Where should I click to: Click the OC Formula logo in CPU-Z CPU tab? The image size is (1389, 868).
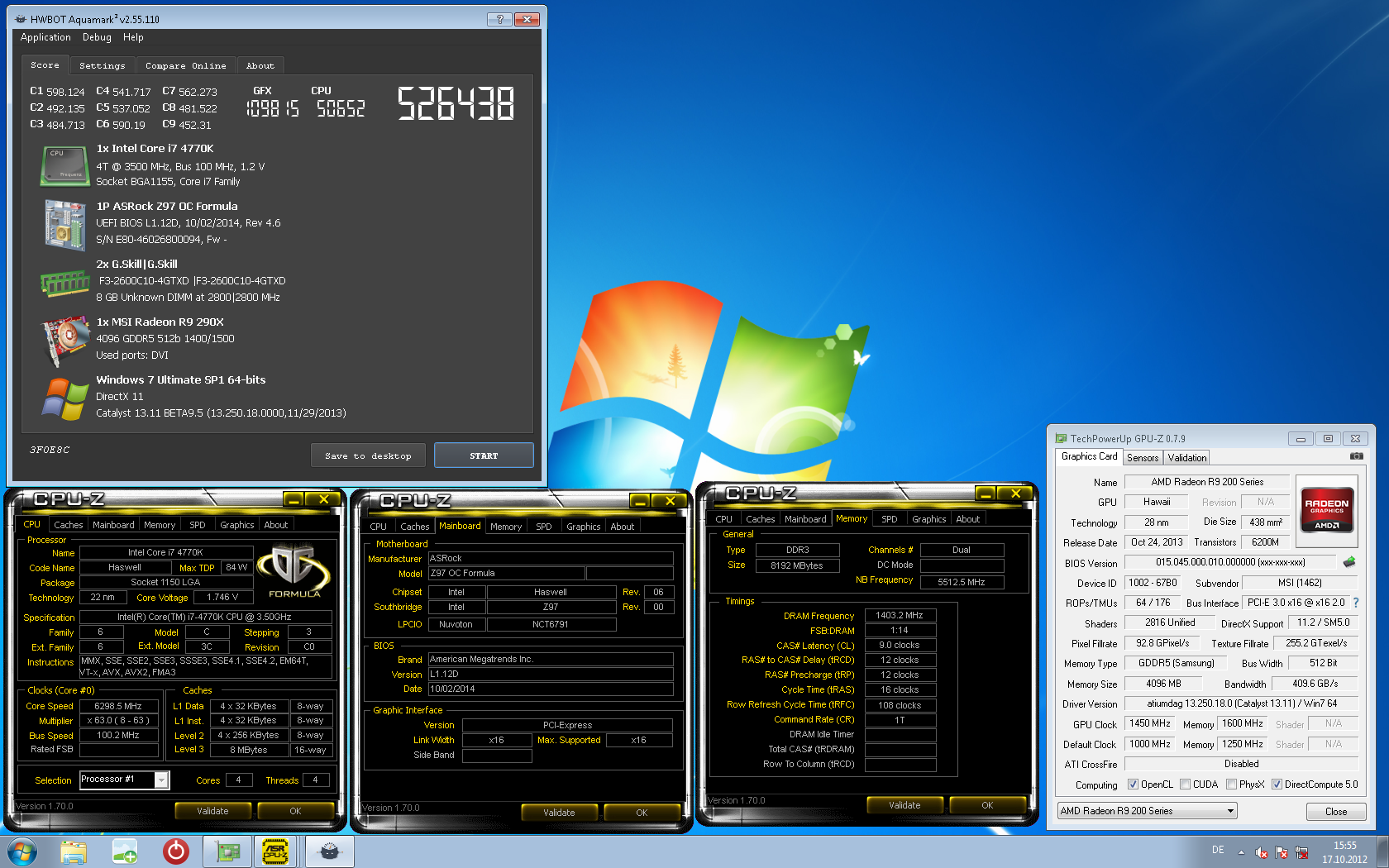[x=294, y=571]
